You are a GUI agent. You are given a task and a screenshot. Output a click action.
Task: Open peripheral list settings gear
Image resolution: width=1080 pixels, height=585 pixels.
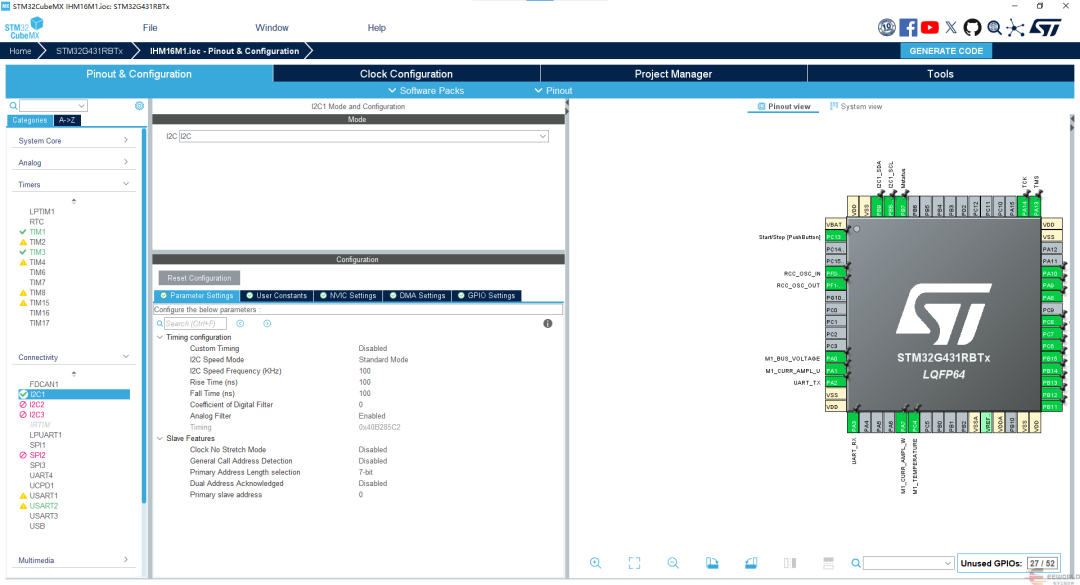click(x=139, y=105)
